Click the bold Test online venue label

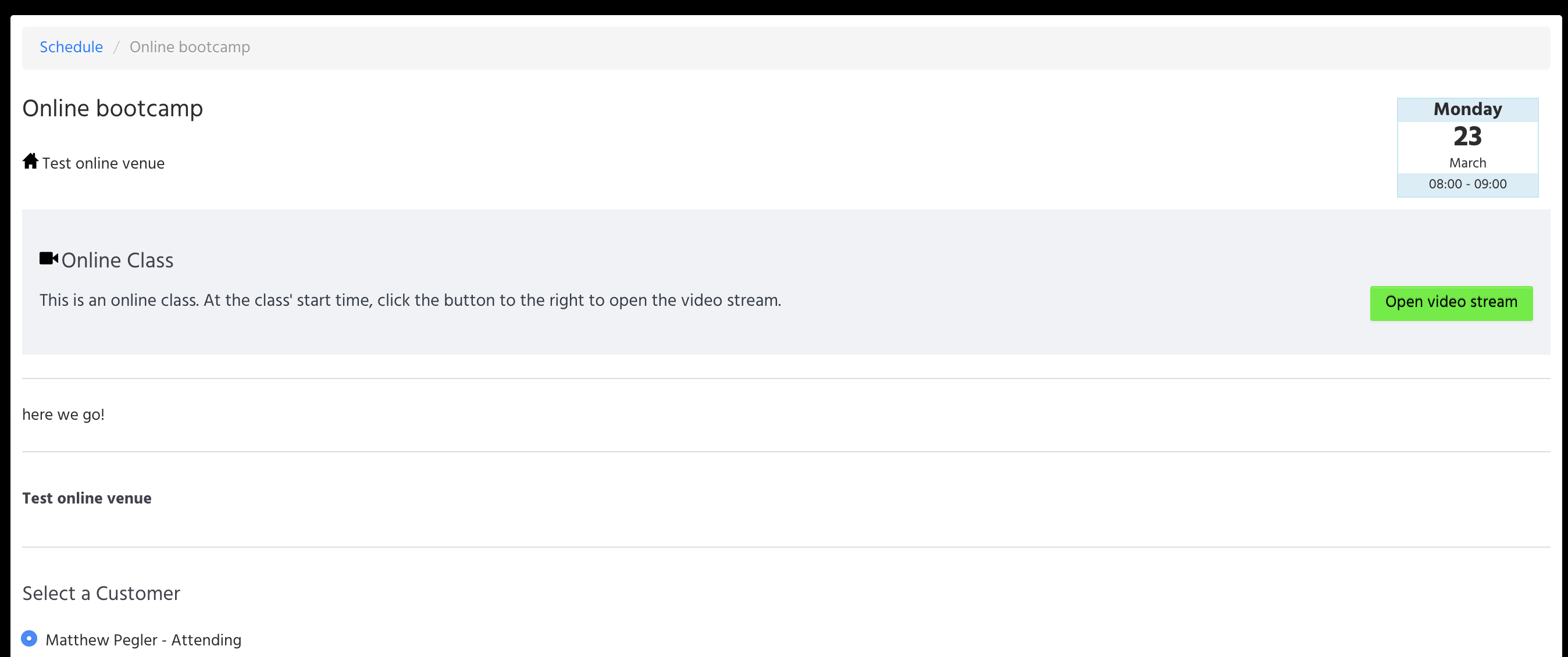87,498
